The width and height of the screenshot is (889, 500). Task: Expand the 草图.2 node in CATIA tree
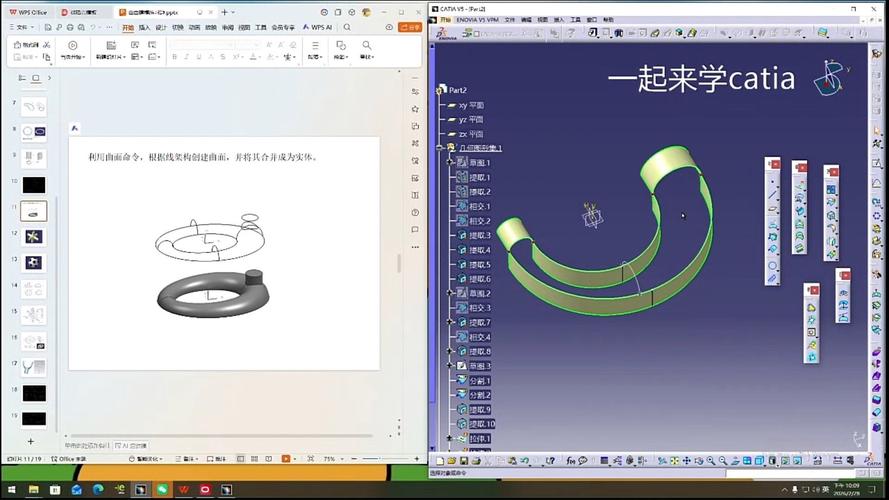(x=450, y=293)
